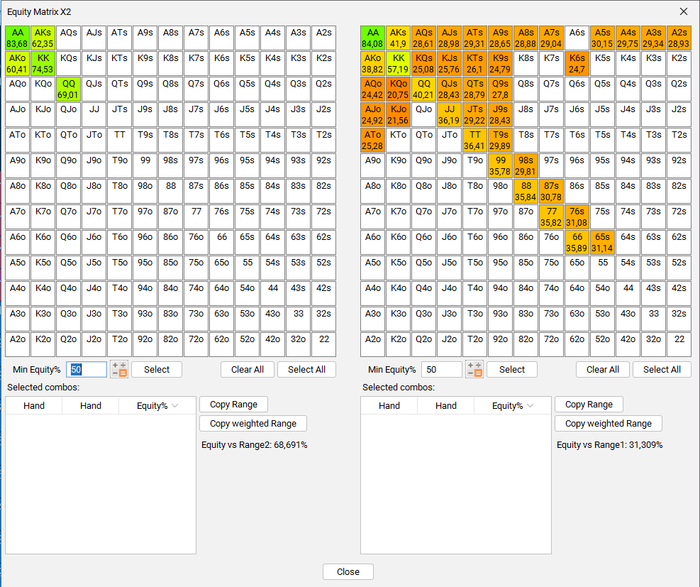Click the right Copy weighted Range button
The width and height of the screenshot is (700, 587).
pyautogui.click(x=608, y=424)
